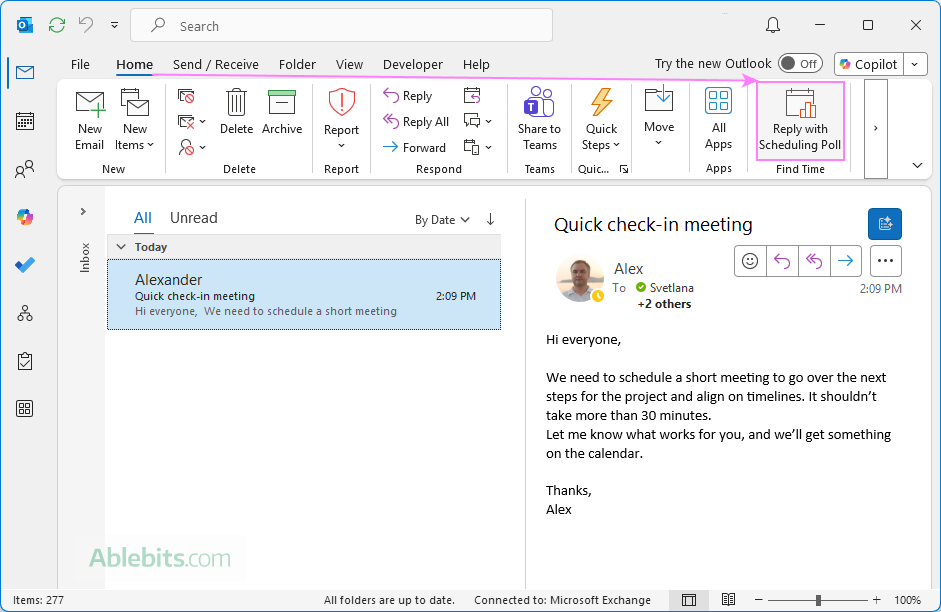This screenshot has width=941, height=612.
Task: Turn on Try the new Outlook toggle
Action: (x=800, y=63)
